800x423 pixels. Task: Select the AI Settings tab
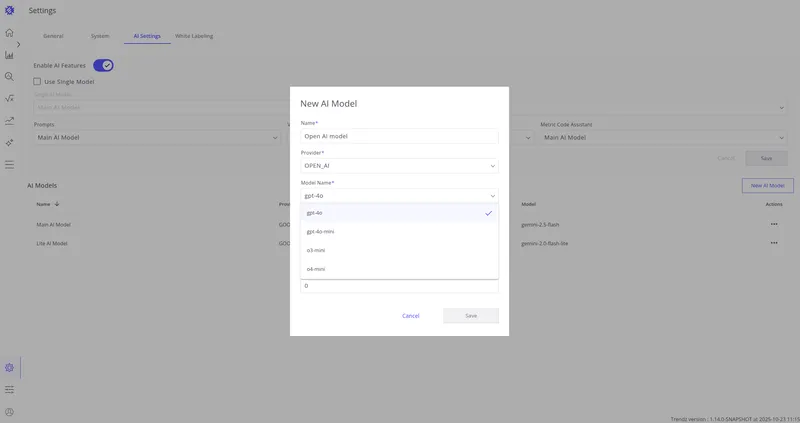pyautogui.click(x=147, y=36)
